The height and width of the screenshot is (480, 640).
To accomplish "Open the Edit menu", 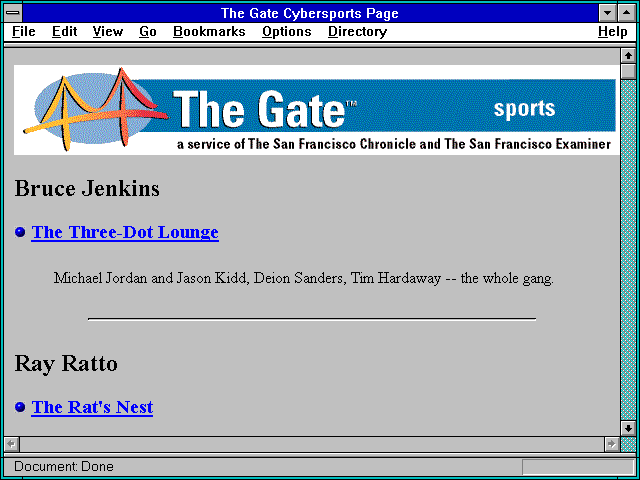I will point(64,31).
